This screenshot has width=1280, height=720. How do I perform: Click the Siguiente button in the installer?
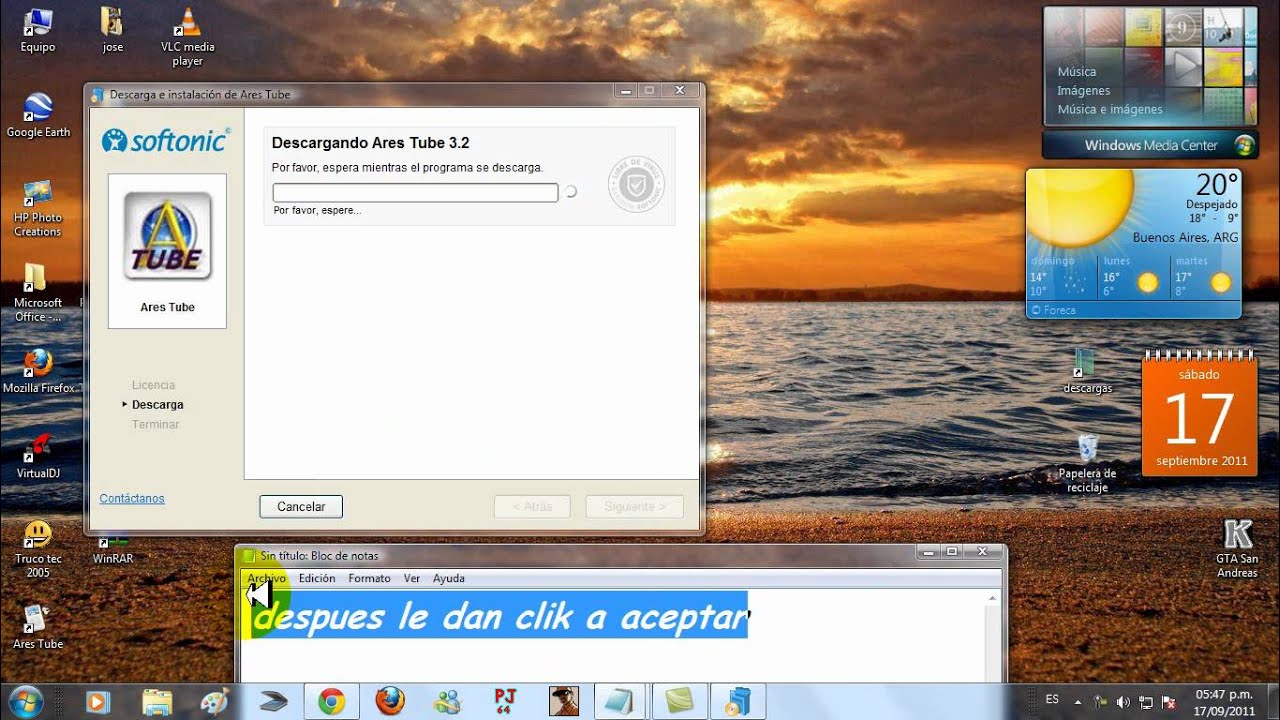pos(635,507)
